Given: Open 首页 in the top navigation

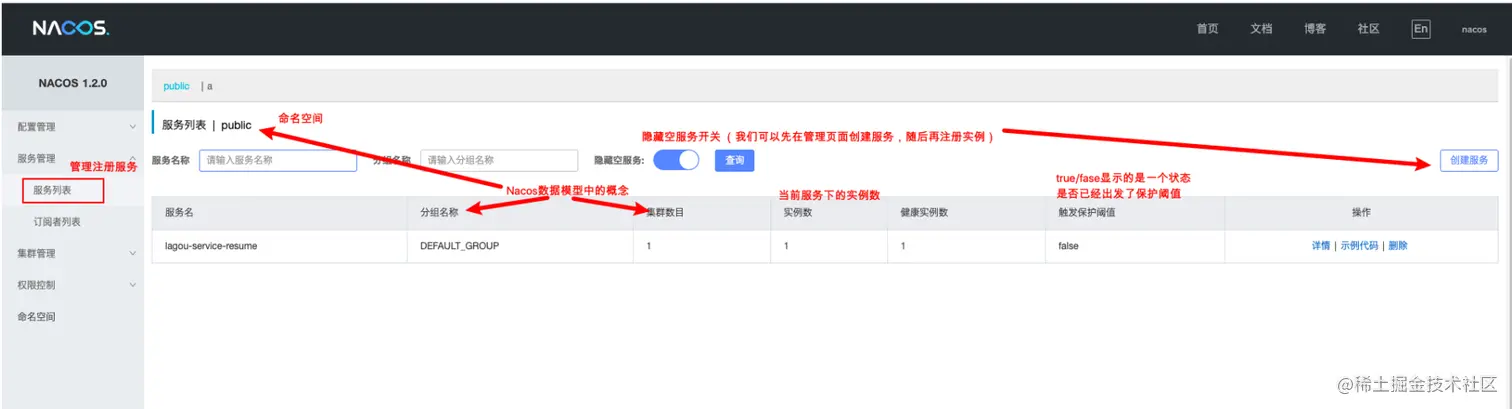Looking at the screenshot, I should point(1207,29).
